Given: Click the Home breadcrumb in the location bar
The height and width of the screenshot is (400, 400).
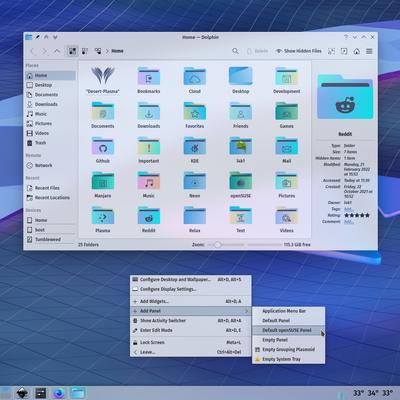Looking at the screenshot, I should coord(117,51).
